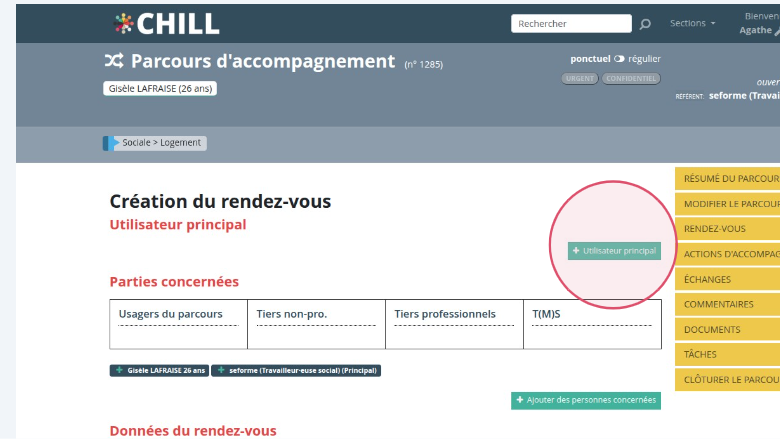This screenshot has width=780, height=439.
Task: Click the shuffle icon beside Parcours d'accompagnement
Action: point(114,61)
